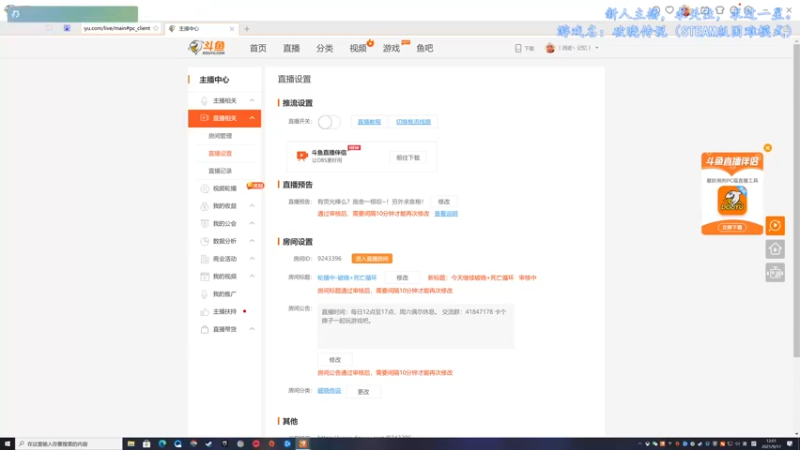Open the Windows Start menu
Image resolution: width=800 pixels, height=450 pixels.
click(7, 444)
